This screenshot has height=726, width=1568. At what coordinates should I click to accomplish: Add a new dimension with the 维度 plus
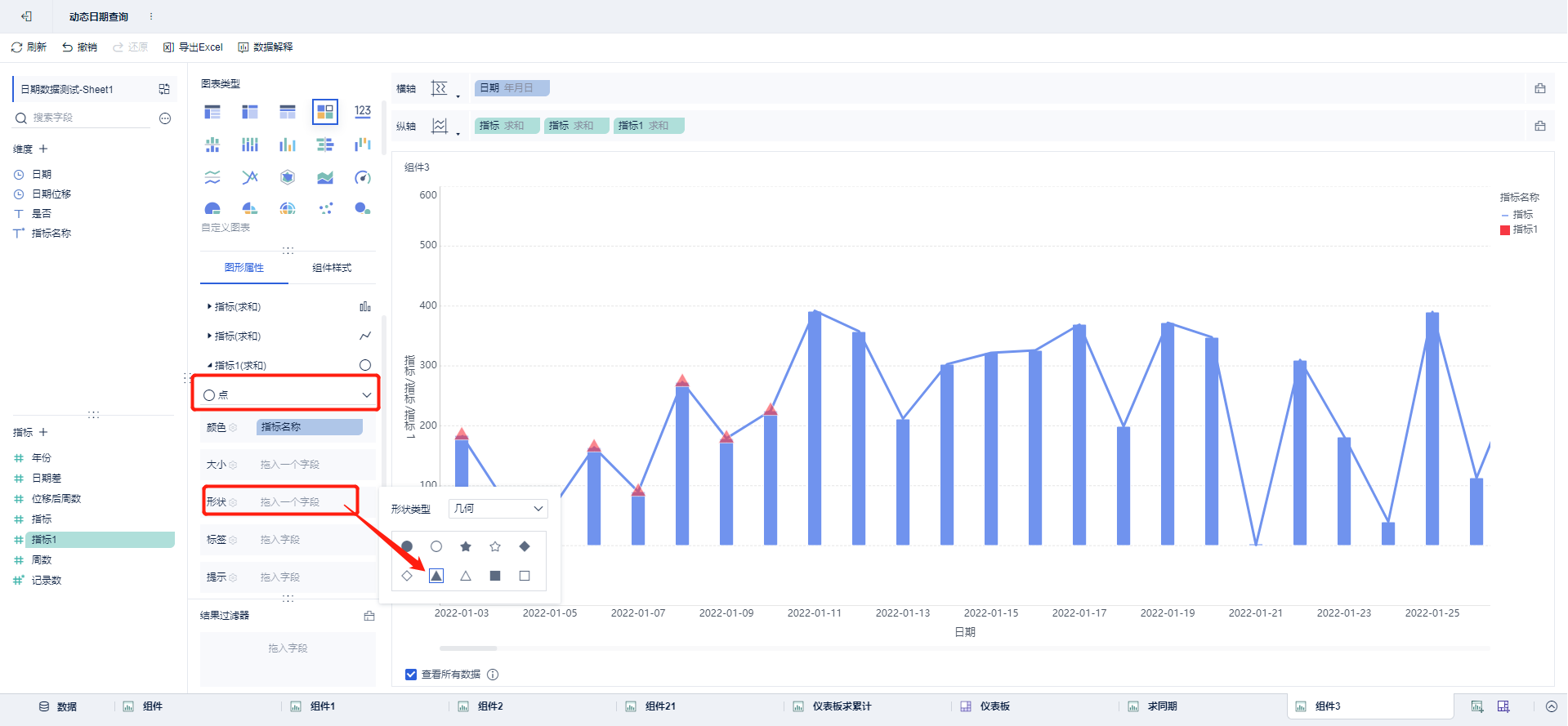tap(43, 149)
